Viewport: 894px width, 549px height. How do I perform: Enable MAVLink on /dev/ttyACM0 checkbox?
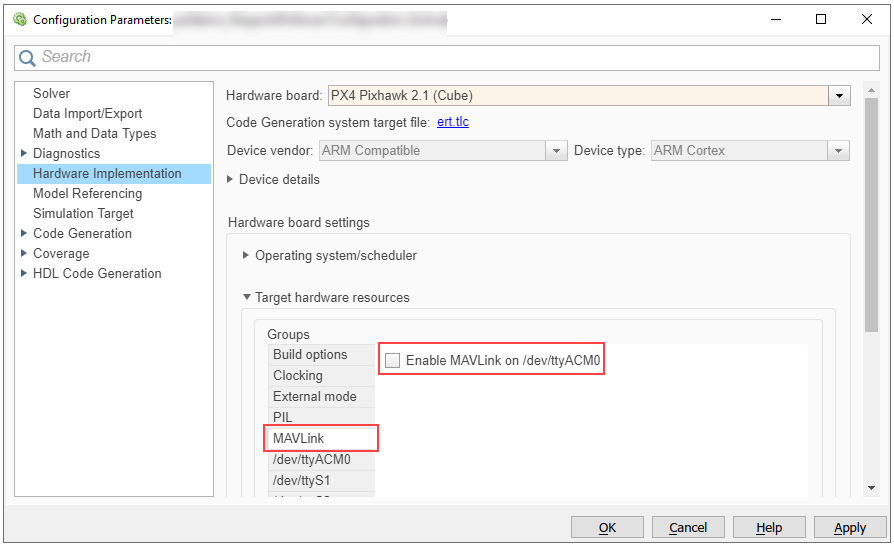click(x=392, y=360)
